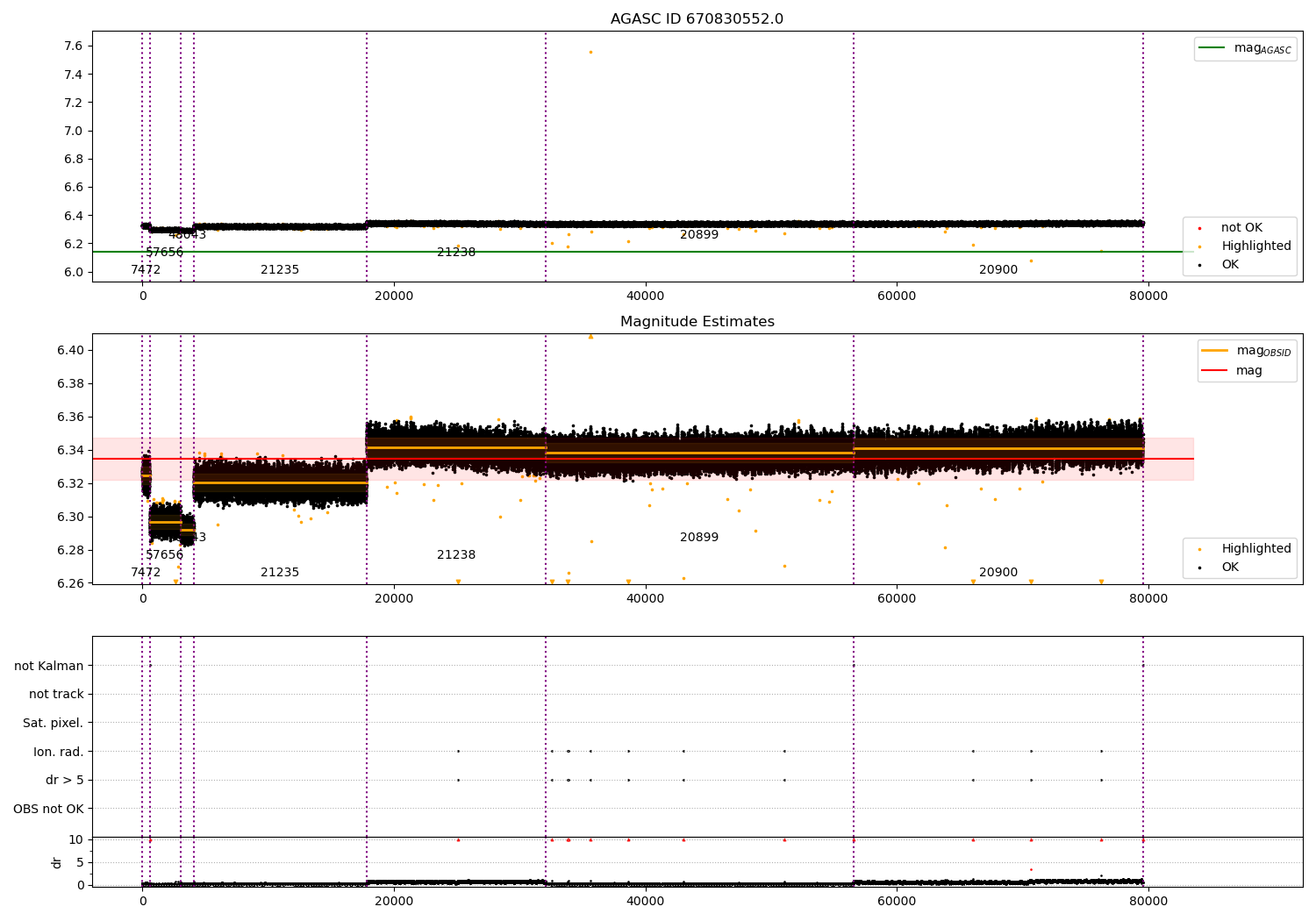The width and height of the screenshot is (1316, 921).
Task: Click the orange mag OBSID legend entry
Action: click(x=1246, y=351)
